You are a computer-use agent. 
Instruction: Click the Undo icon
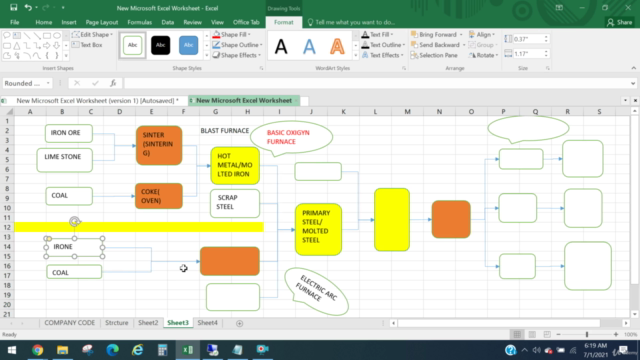[28, 8]
